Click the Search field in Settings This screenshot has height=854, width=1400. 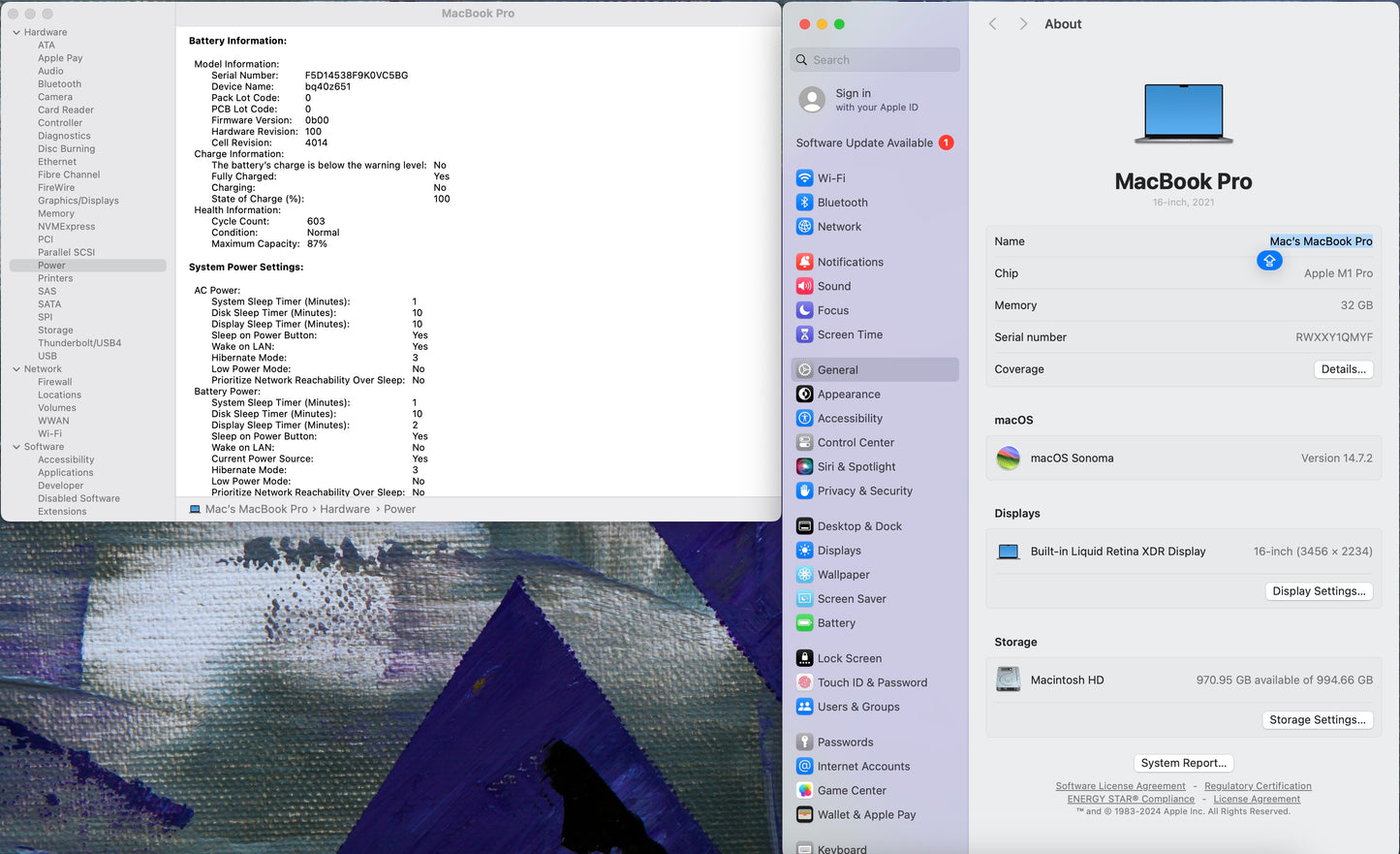(875, 60)
